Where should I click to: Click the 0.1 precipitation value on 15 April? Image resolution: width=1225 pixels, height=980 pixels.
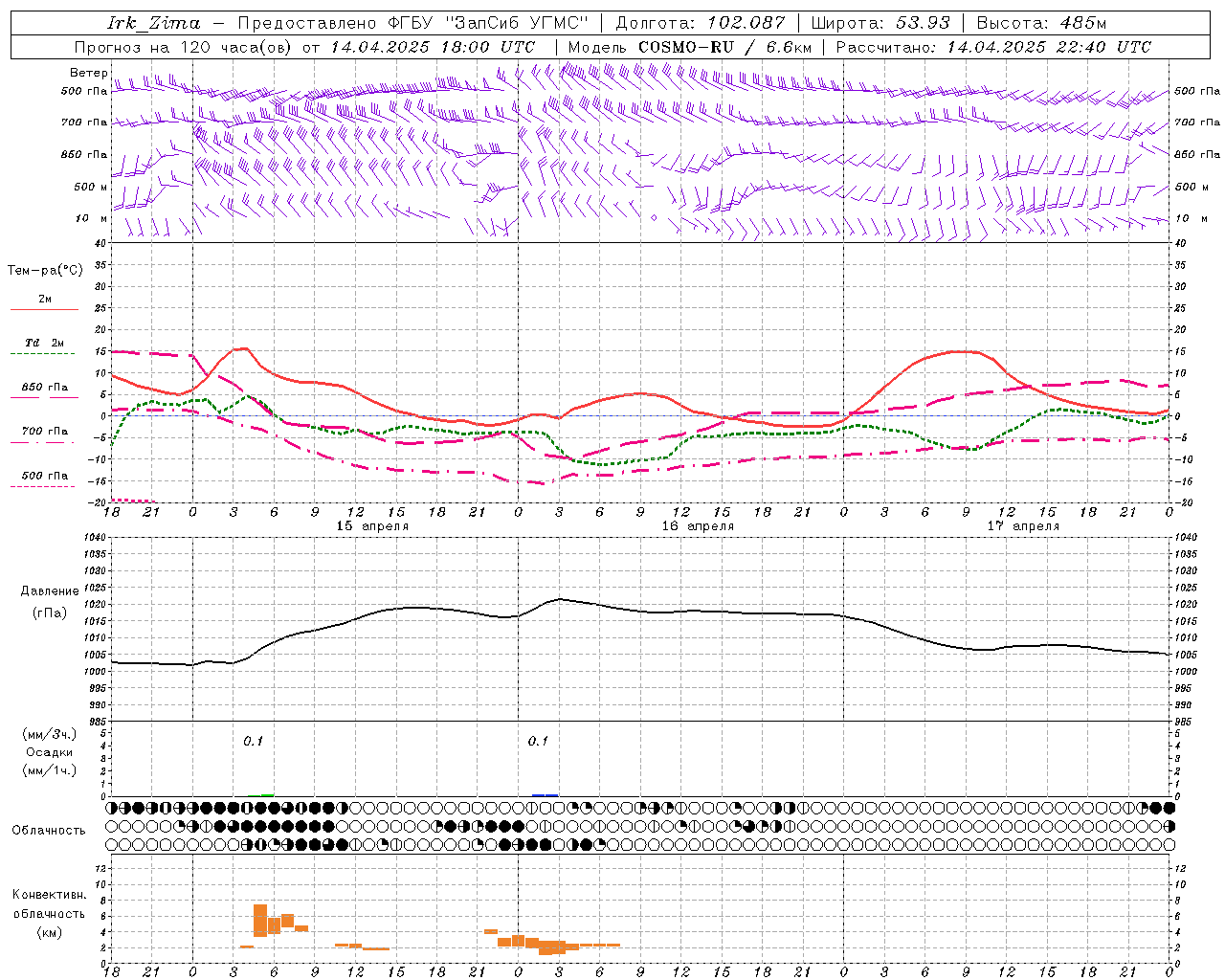click(x=253, y=742)
